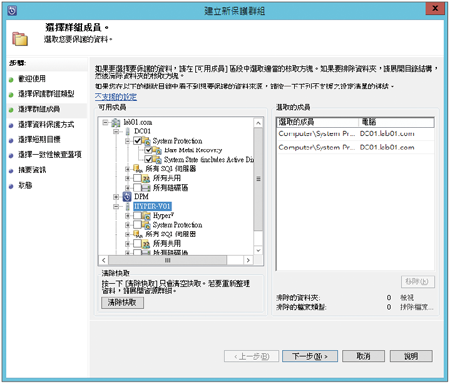Collapse the HYPER-V01 tree node
This screenshot has height=384, width=450.
pyautogui.click(x=116, y=206)
